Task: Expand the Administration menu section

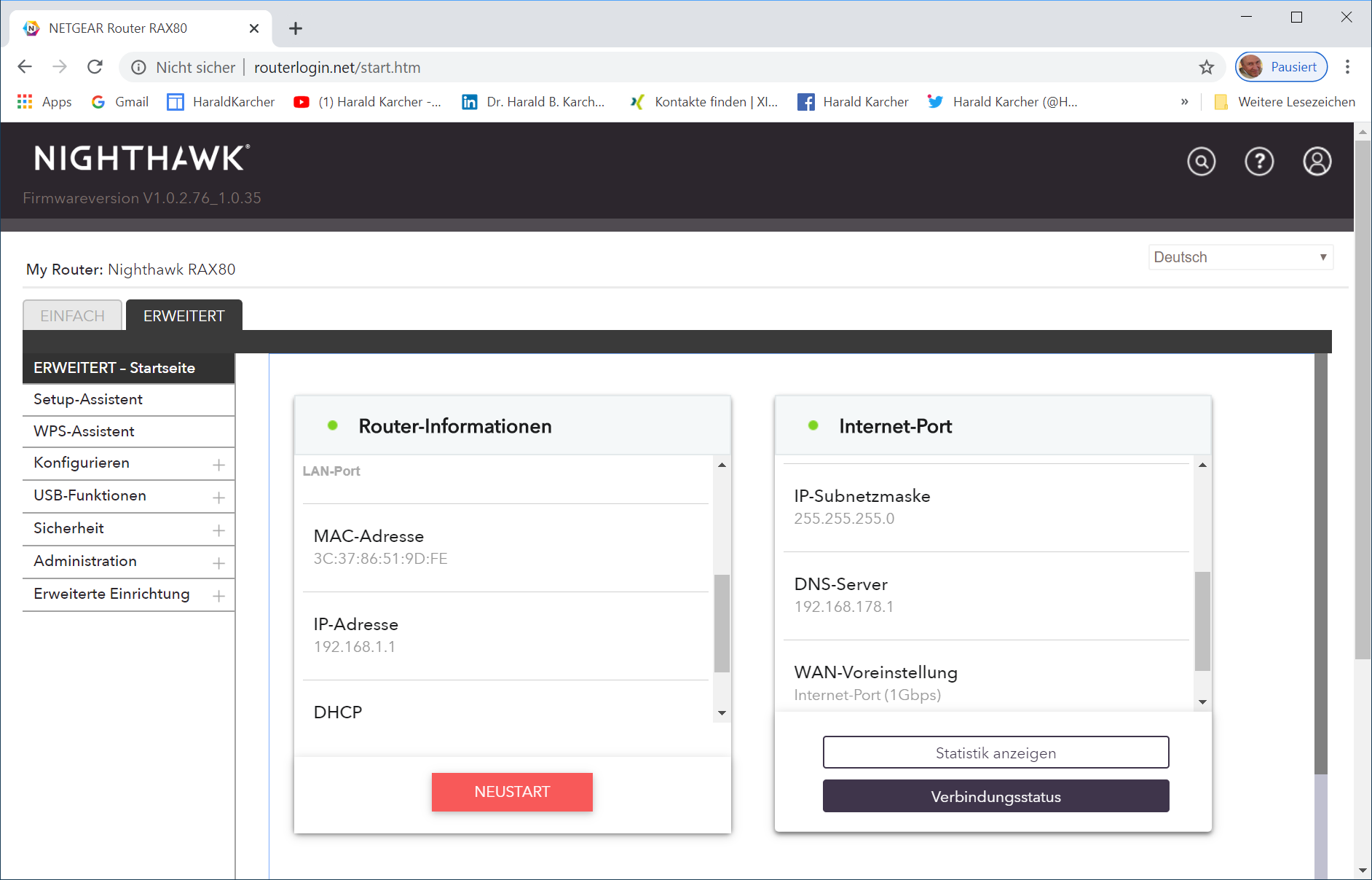Action: tap(218, 563)
